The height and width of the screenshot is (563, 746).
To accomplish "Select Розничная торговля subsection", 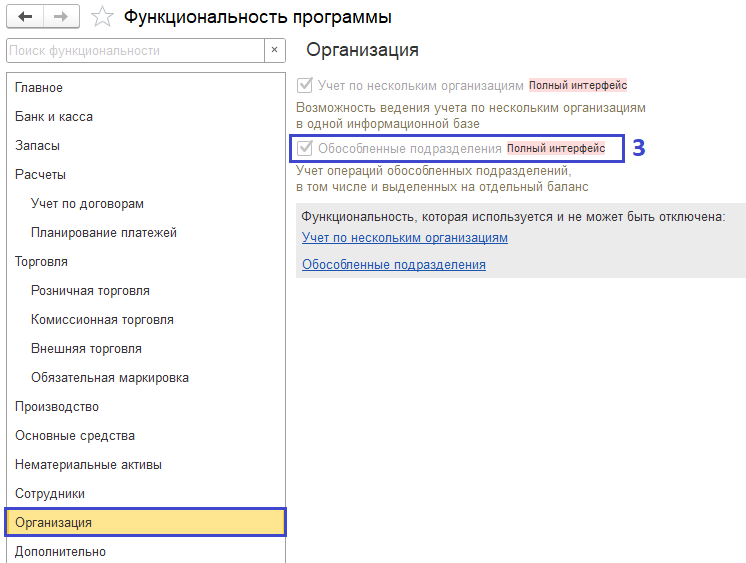I will (x=90, y=291).
